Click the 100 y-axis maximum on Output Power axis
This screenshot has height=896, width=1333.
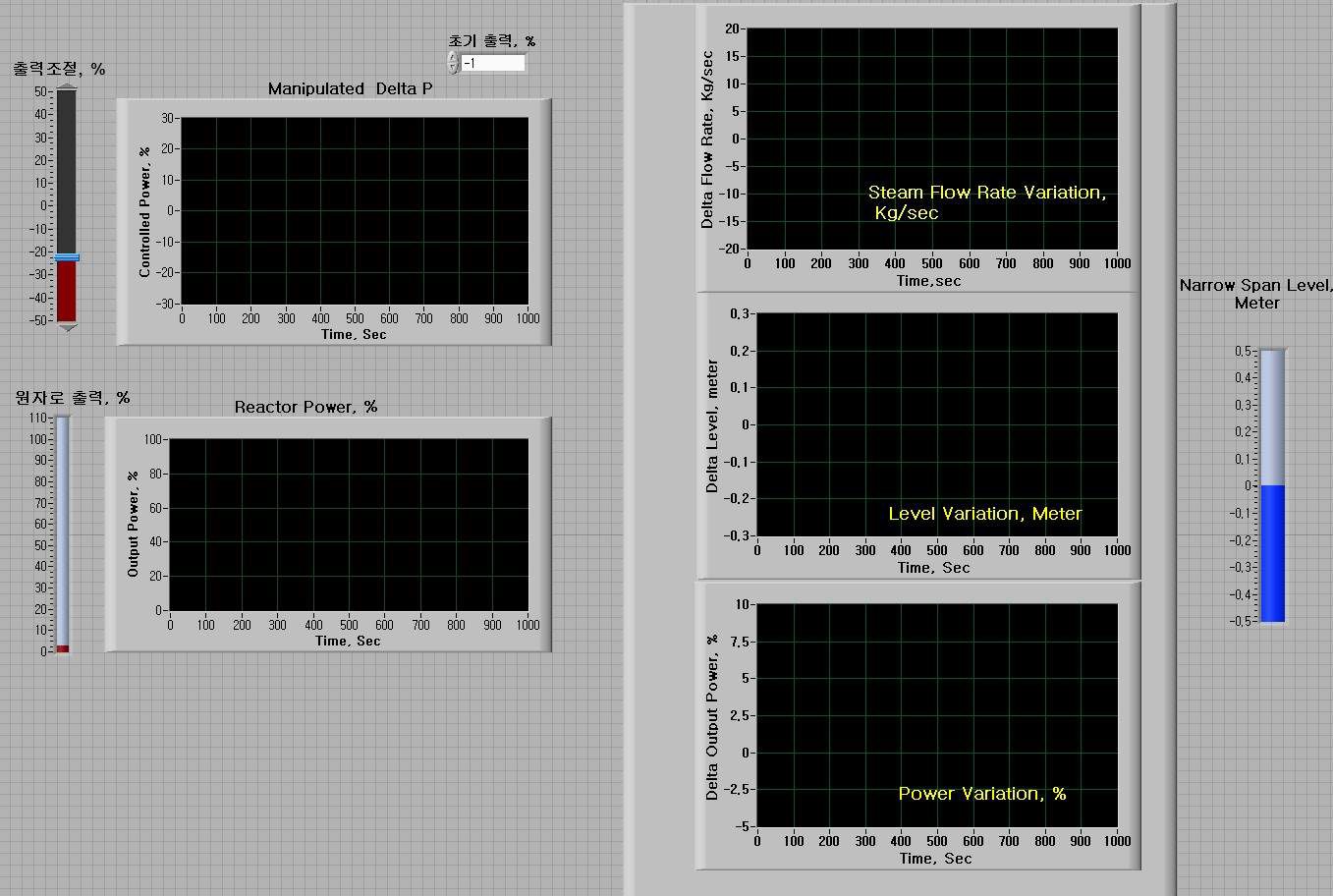pyautogui.click(x=152, y=439)
